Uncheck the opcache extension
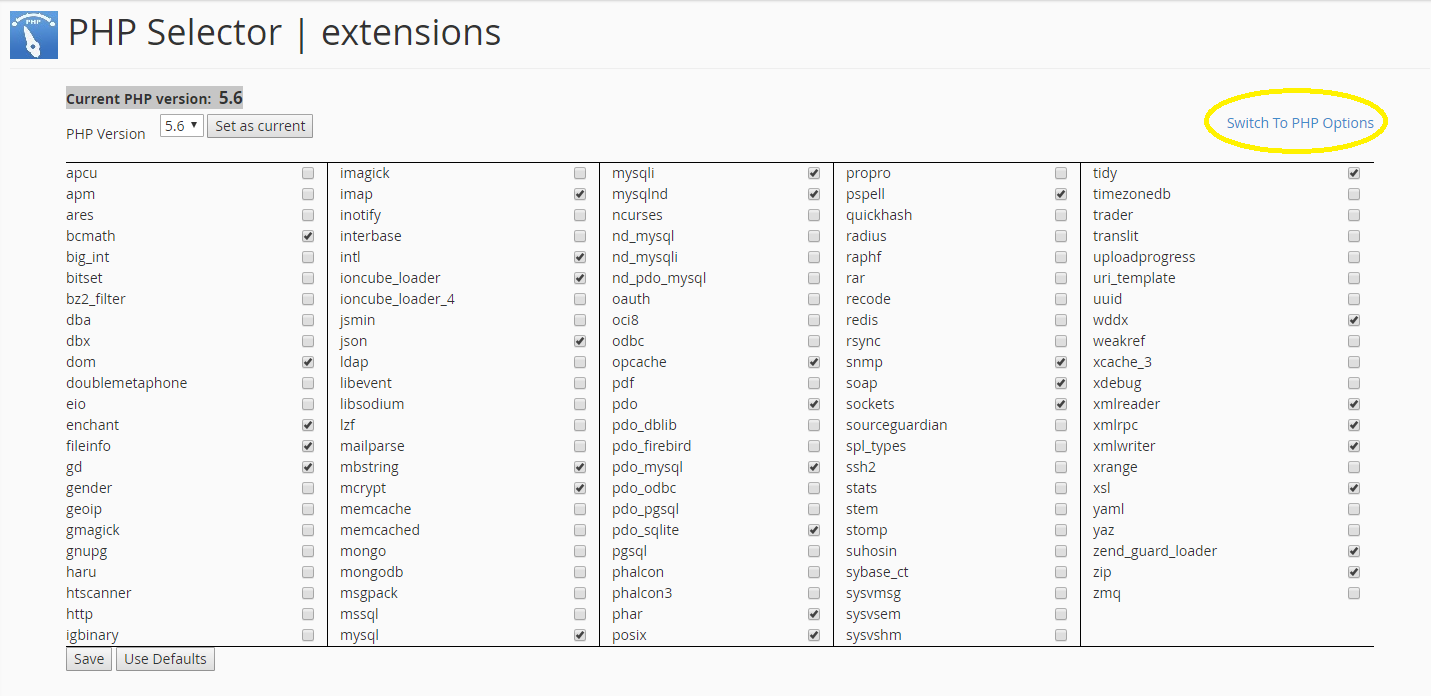The image size is (1431, 696). (814, 362)
